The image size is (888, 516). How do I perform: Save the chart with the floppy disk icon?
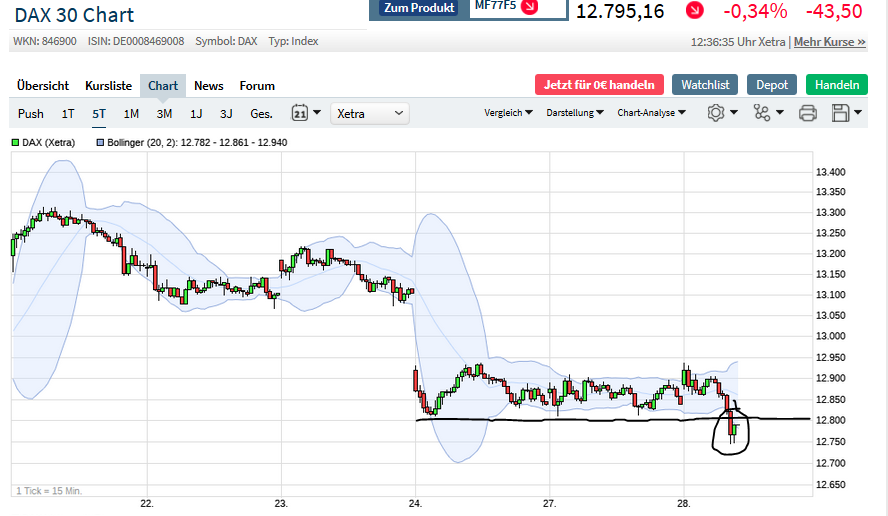[840, 113]
